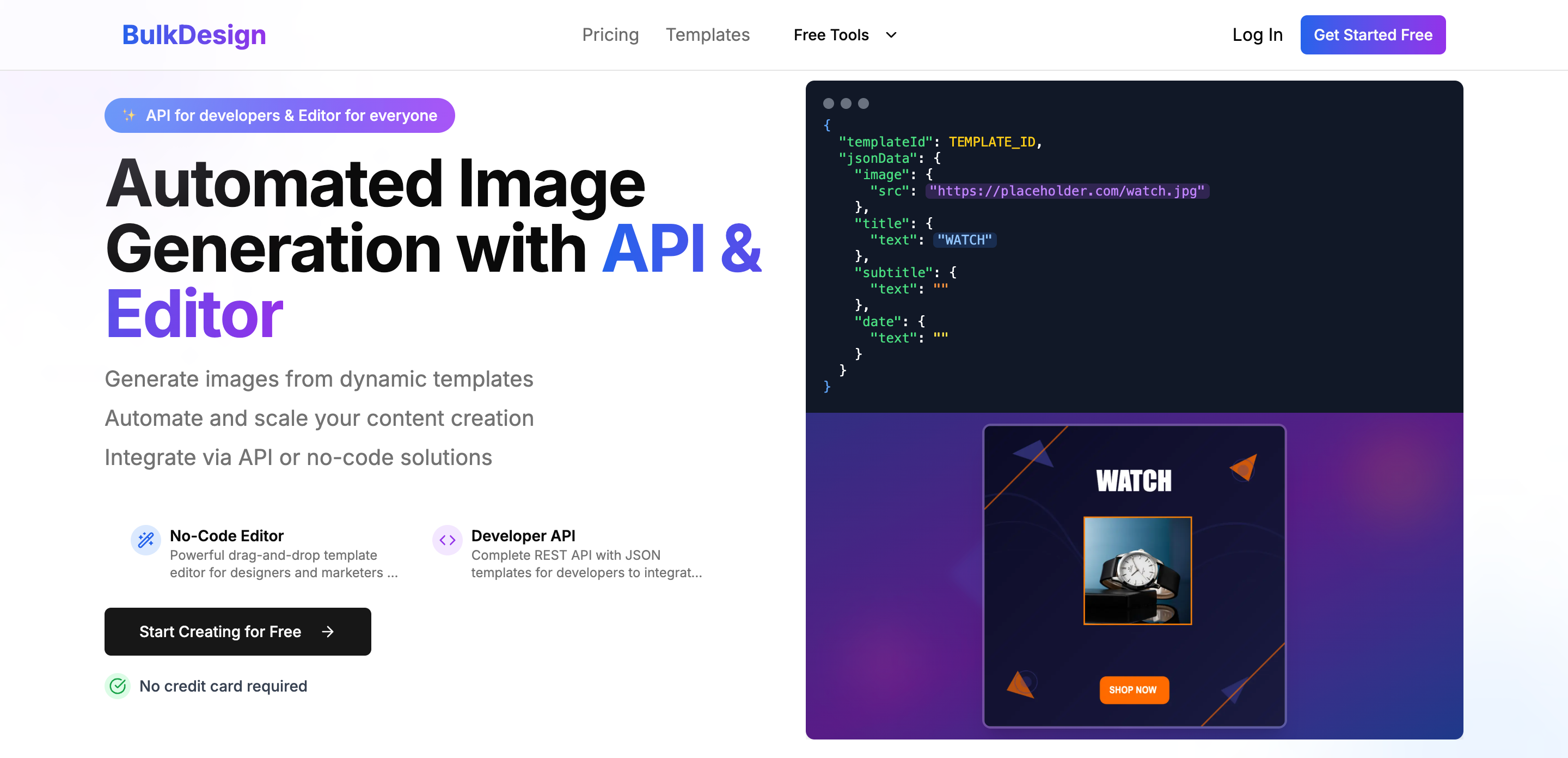Click the "templateId" key in code
The image size is (1568, 758).
click(885, 142)
